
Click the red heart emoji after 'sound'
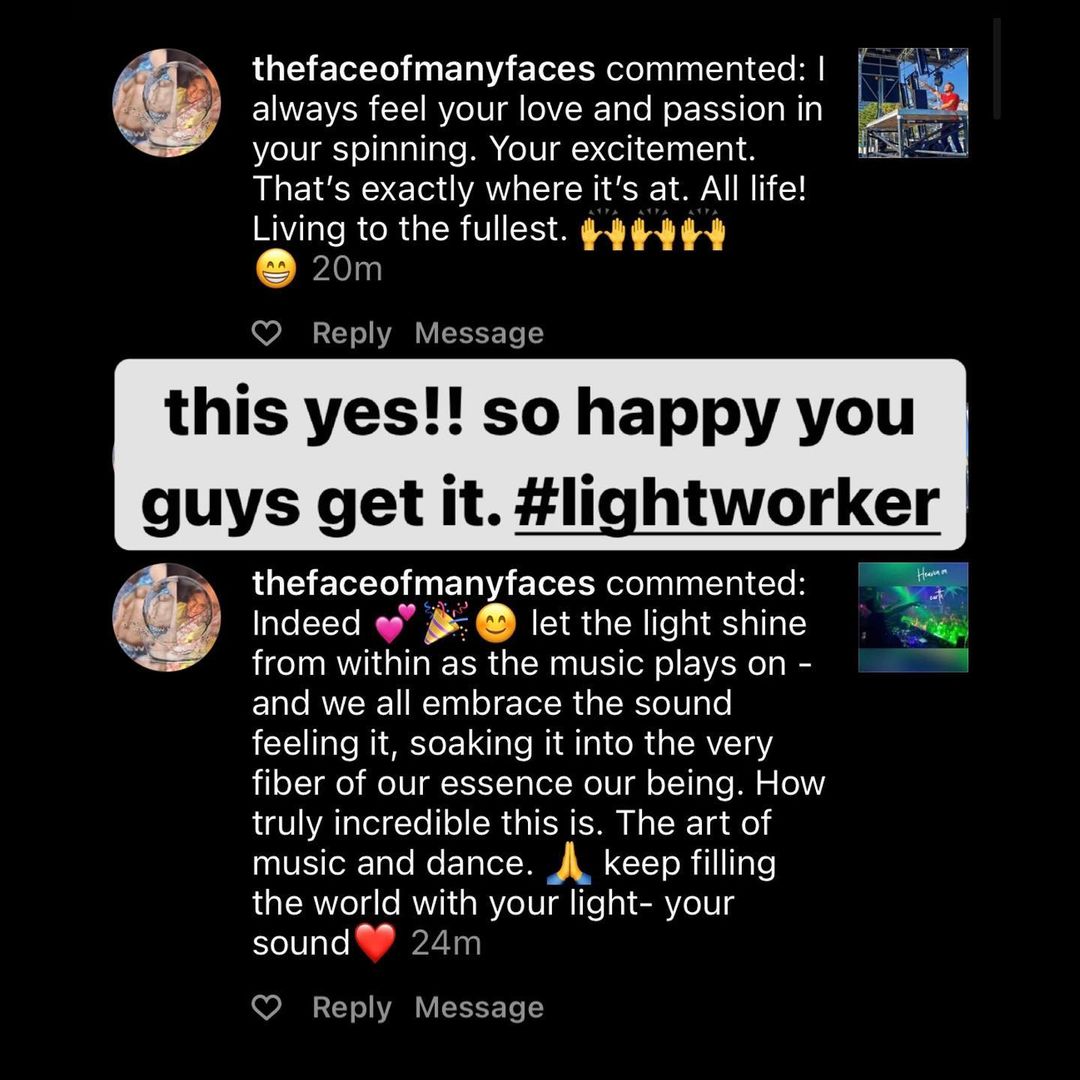(375, 942)
